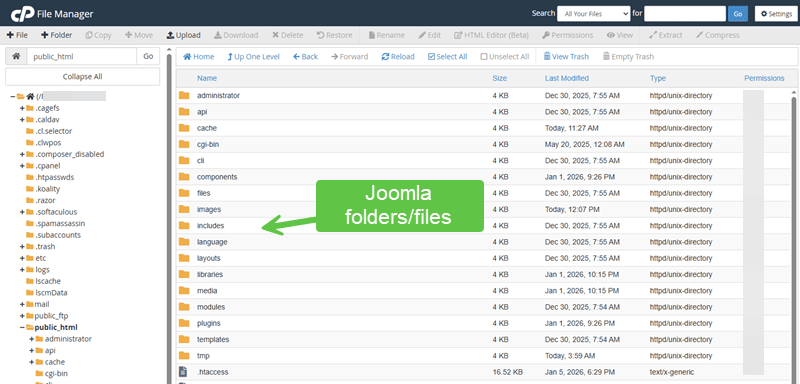Click the public_html path input field
Screen dimensions: 800x384
82,57
